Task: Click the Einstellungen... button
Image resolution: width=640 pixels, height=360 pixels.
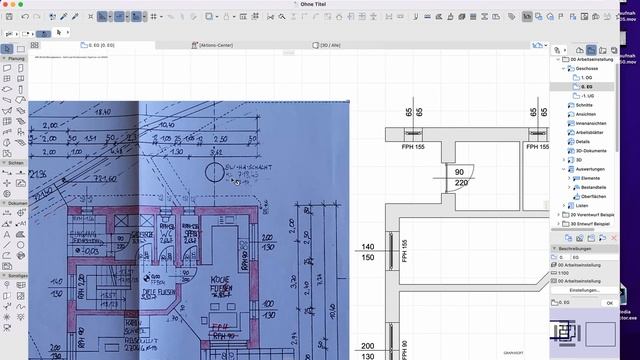Action: [584, 290]
